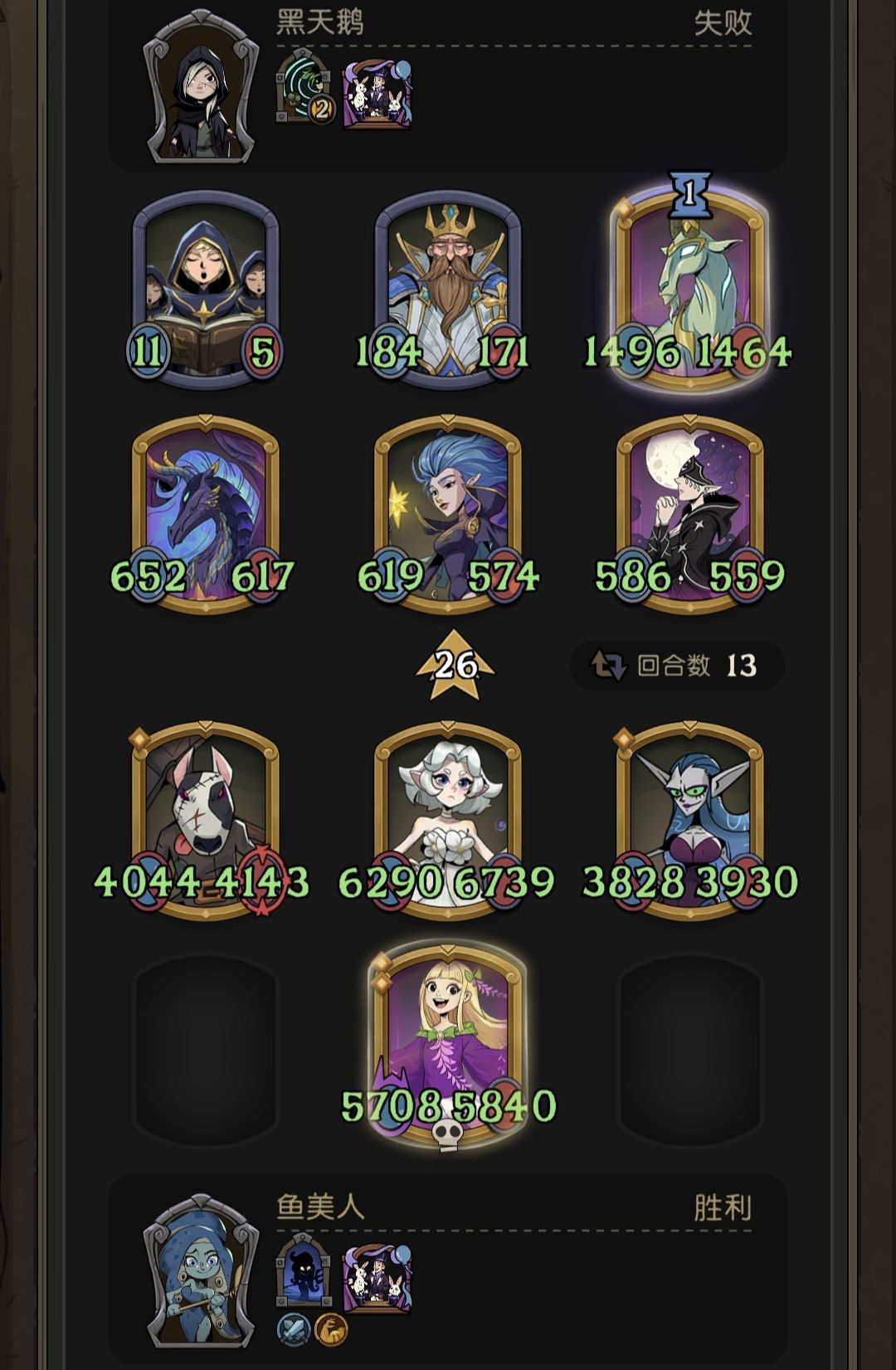This screenshot has width=896, height=1370.
Task: Click the radar spell icon with badge 2
Action: (305, 87)
